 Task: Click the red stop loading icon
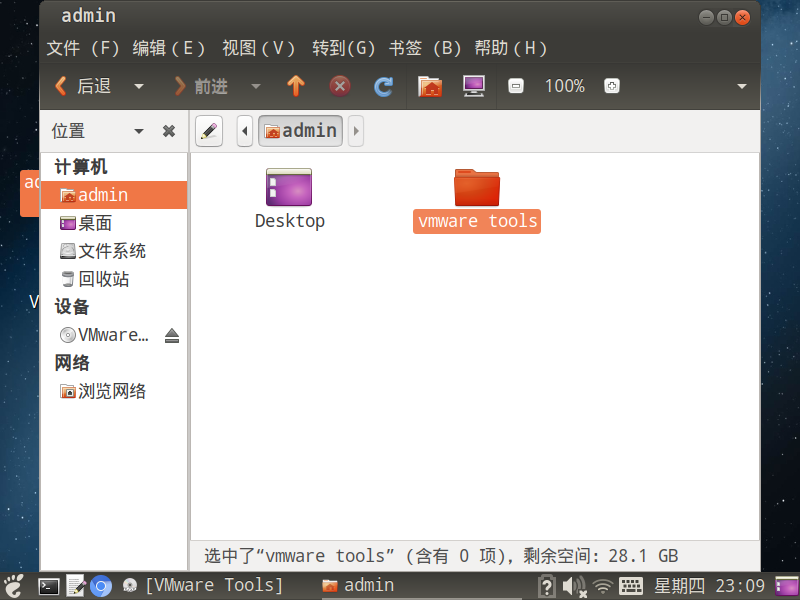coord(340,86)
